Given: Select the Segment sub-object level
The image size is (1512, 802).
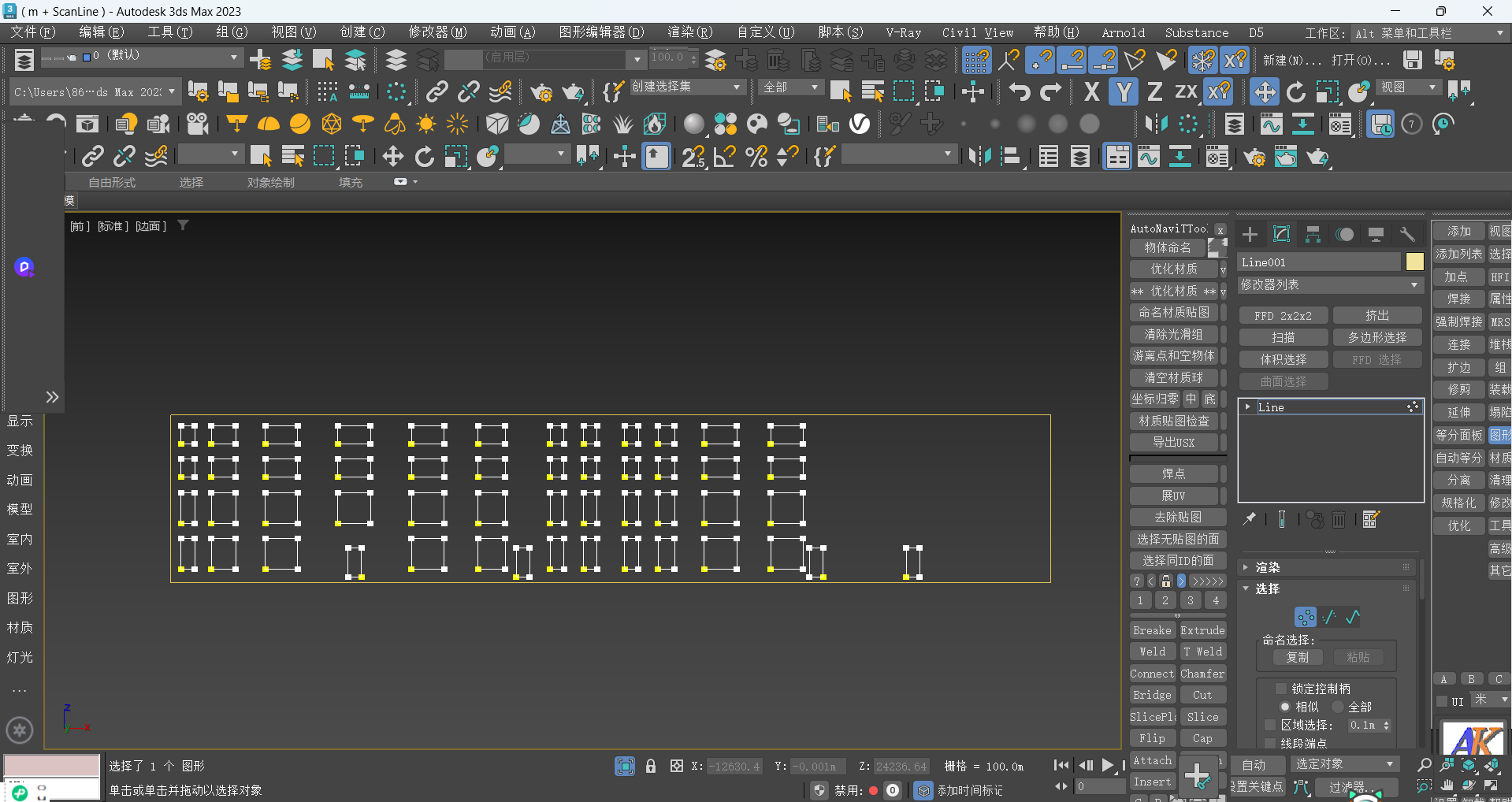Looking at the screenshot, I should click(x=1329, y=617).
